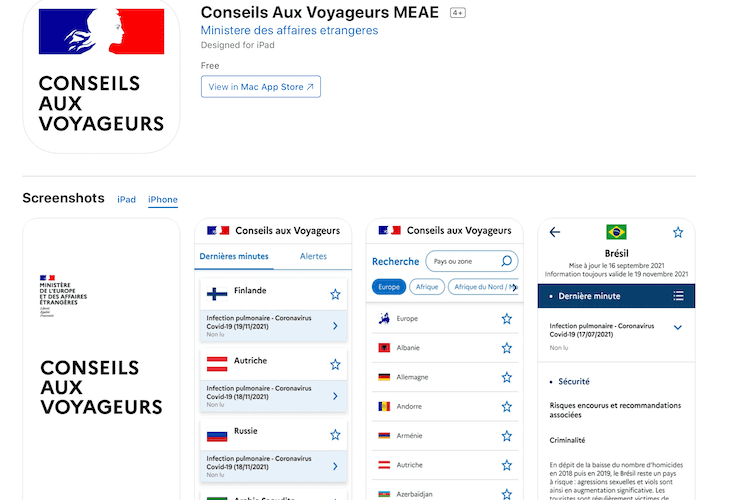The width and height of the screenshot is (745, 500).
Task: Open the Ministere des affaires etrangeres developer link
Action: (x=289, y=30)
